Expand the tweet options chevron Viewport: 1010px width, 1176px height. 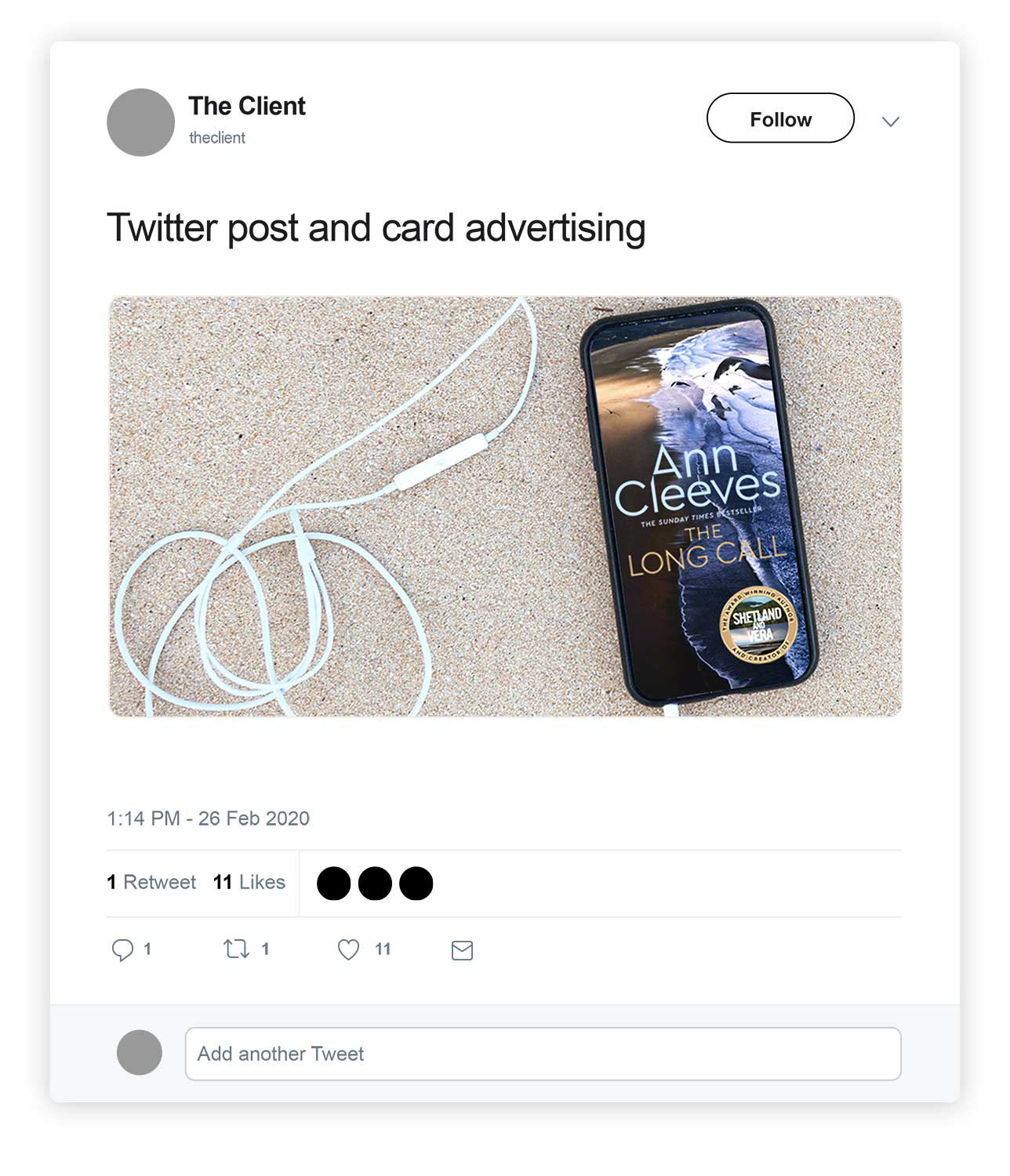point(890,122)
